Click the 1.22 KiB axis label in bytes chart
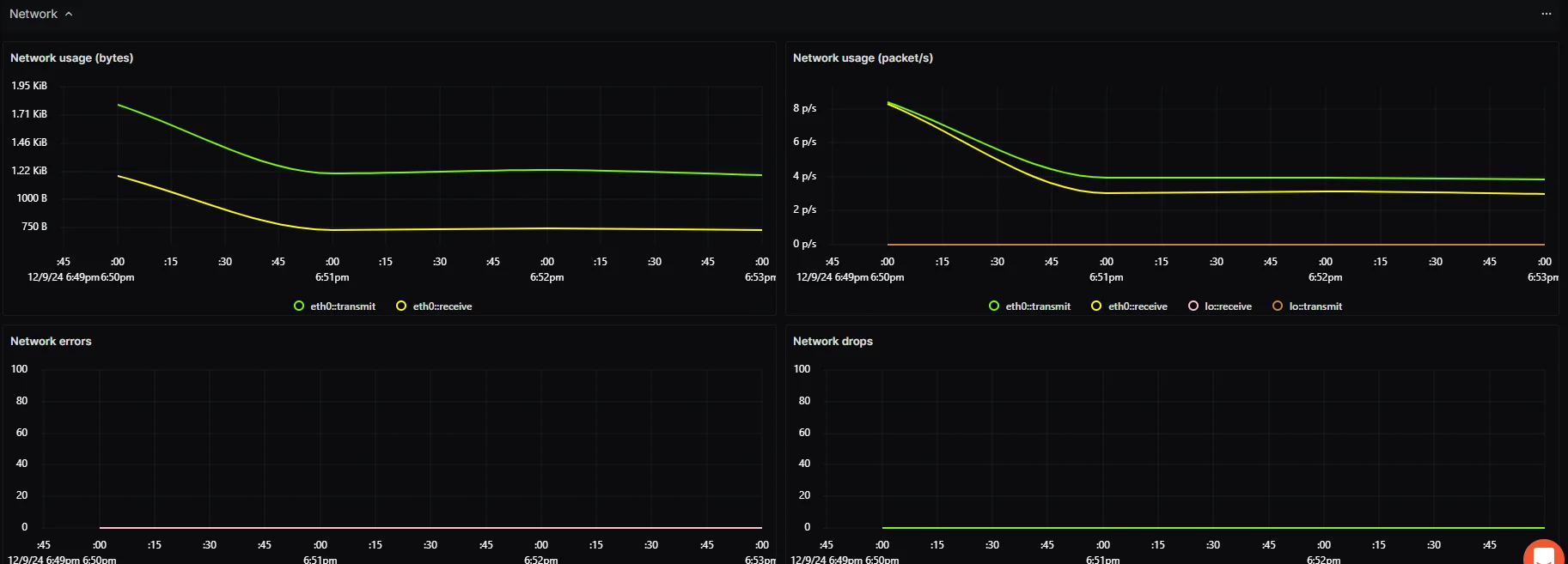 click(x=29, y=171)
